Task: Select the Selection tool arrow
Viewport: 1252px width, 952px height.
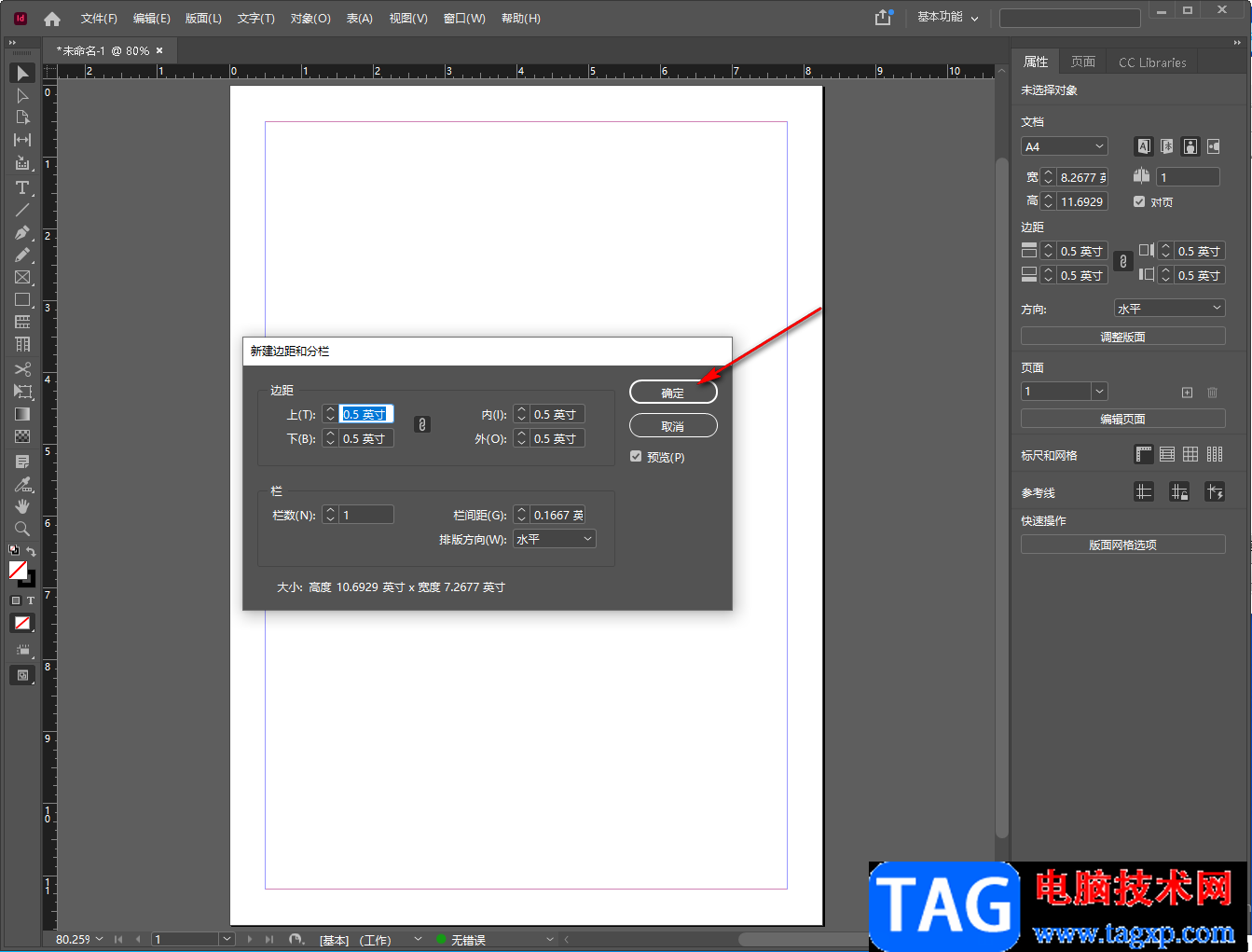Action: tap(22, 73)
